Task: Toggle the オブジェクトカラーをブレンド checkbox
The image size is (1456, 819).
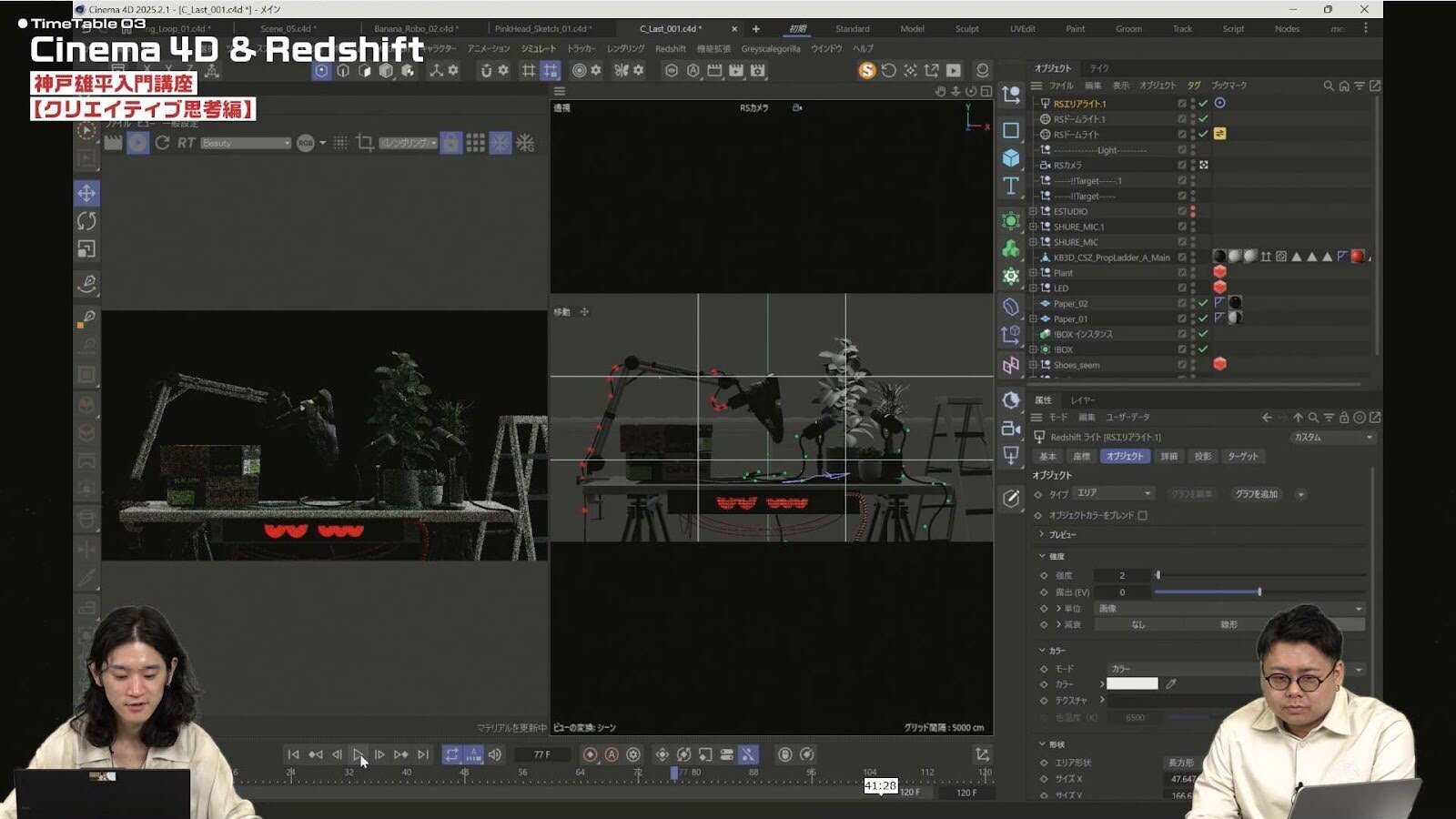Action: tap(1142, 515)
